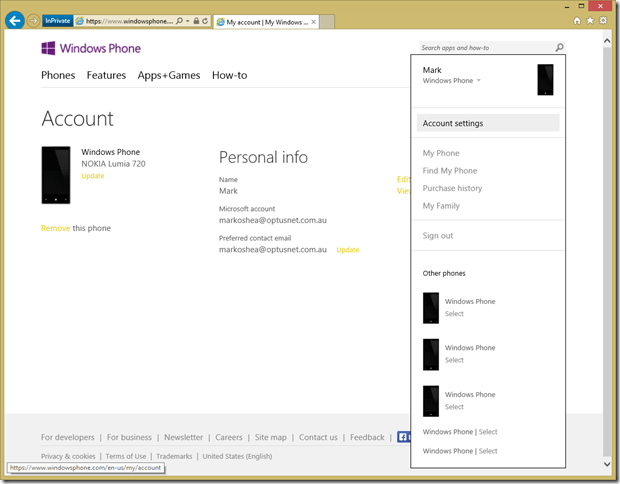The height and width of the screenshot is (484, 620).
Task: Go back with the browser back arrow
Action: tap(15, 21)
